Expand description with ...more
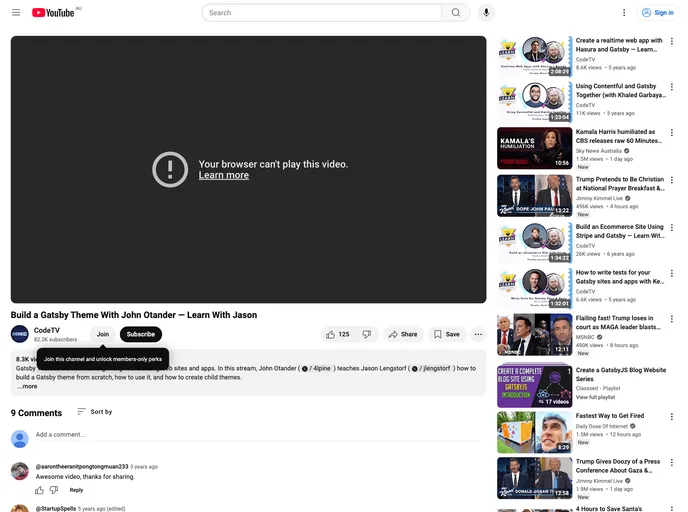The height and width of the screenshot is (512, 688). point(27,387)
